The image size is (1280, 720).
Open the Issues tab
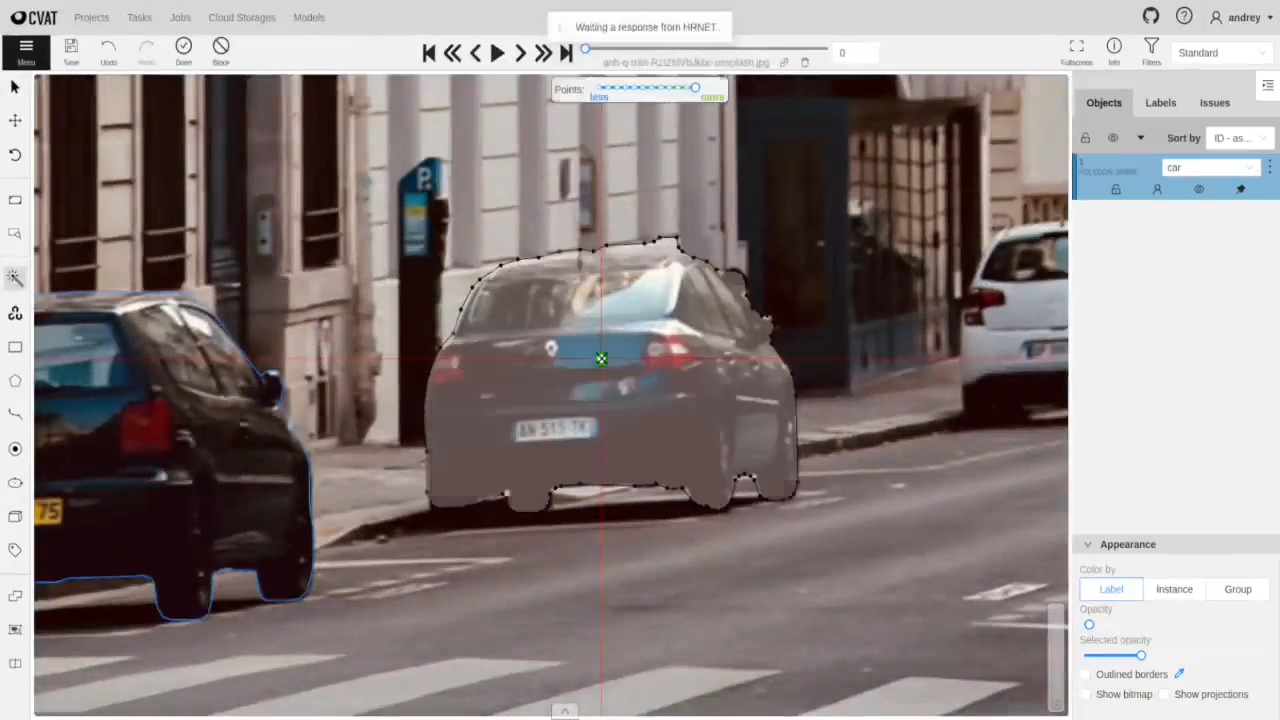click(x=1214, y=102)
